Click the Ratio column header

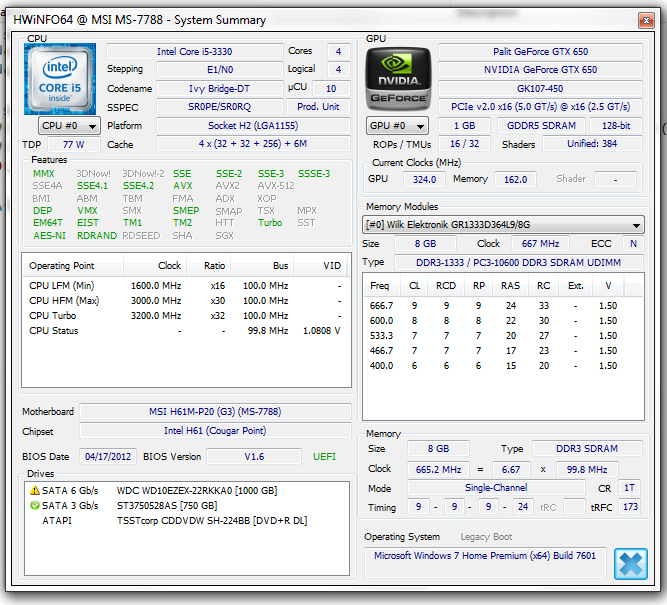(209, 266)
